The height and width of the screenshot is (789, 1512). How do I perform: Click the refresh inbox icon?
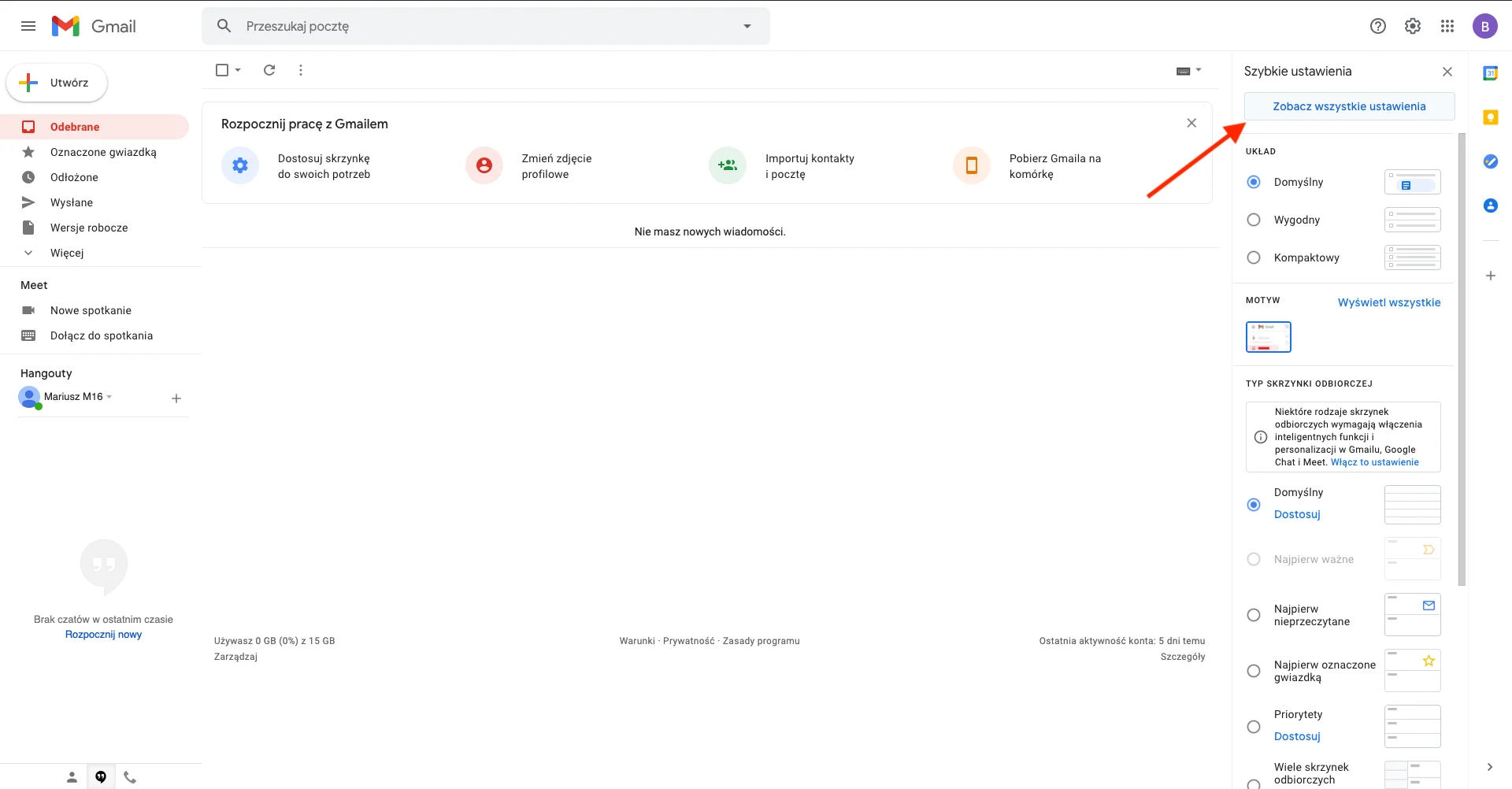point(269,70)
